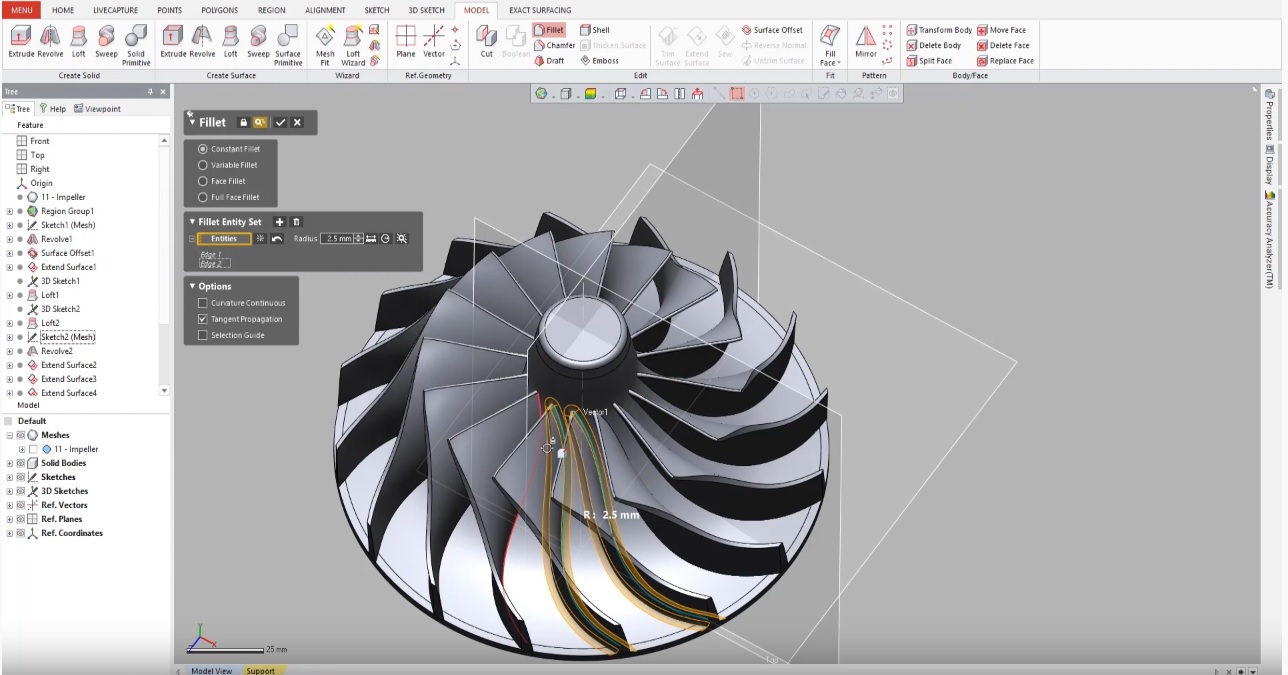Select the Variable Fillet radio option
The image size is (1288, 675).
pyautogui.click(x=203, y=165)
